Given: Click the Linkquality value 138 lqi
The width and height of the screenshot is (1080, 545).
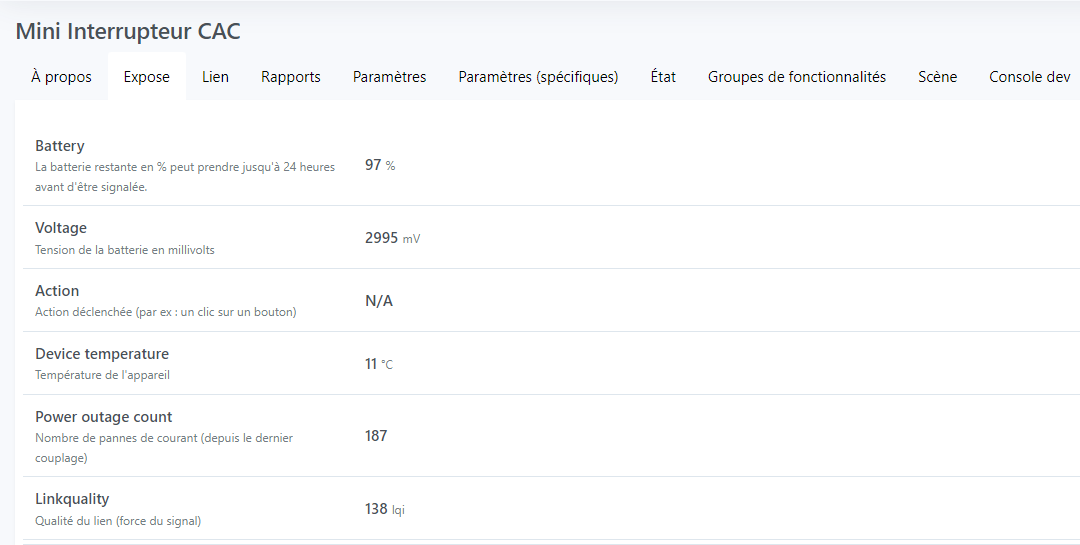Looking at the screenshot, I should (385, 509).
